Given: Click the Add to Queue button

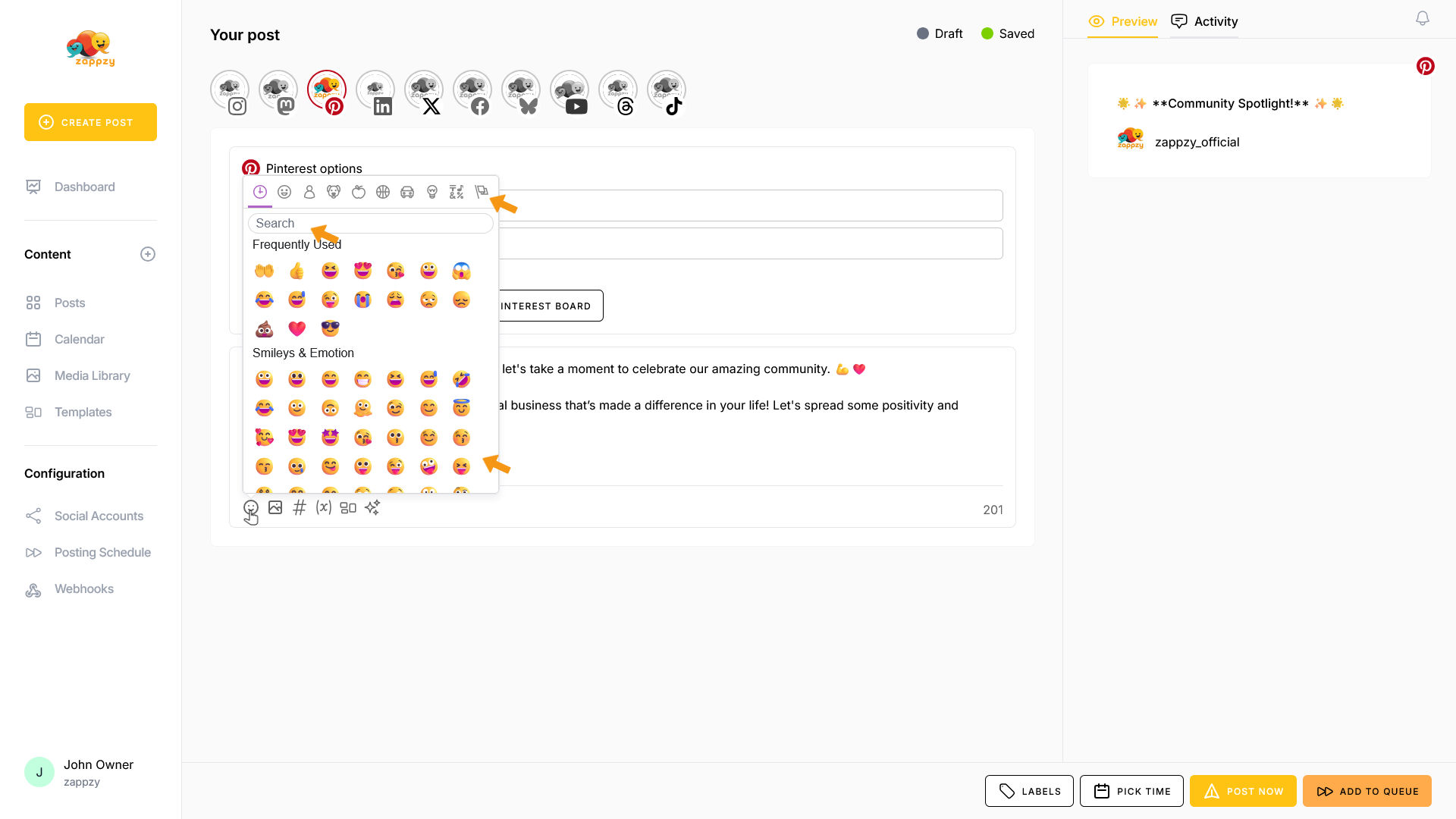Looking at the screenshot, I should coord(1367,791).
